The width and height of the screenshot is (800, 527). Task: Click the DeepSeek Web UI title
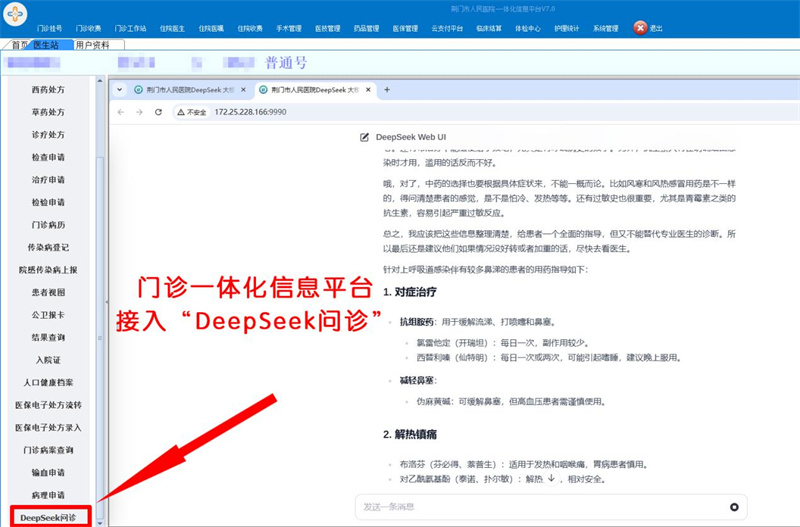(411, 137)
